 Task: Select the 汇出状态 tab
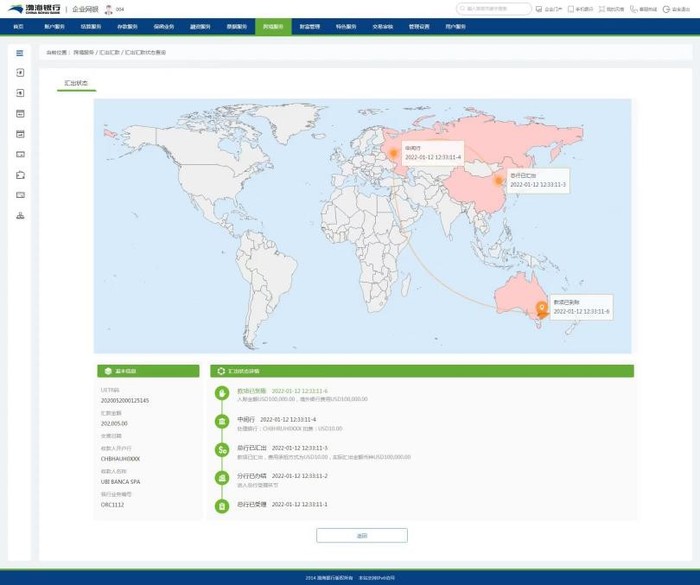coord(76,84)
